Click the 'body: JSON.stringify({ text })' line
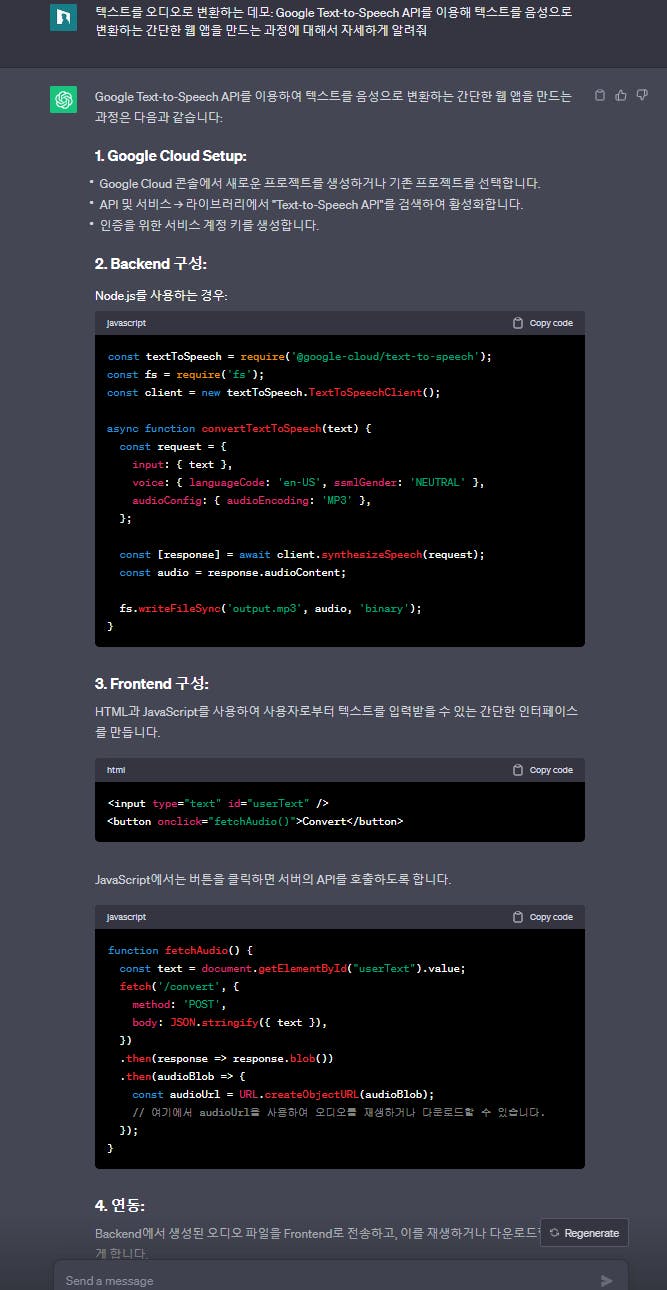The image size is (667, 1290). coord(230,1022)
